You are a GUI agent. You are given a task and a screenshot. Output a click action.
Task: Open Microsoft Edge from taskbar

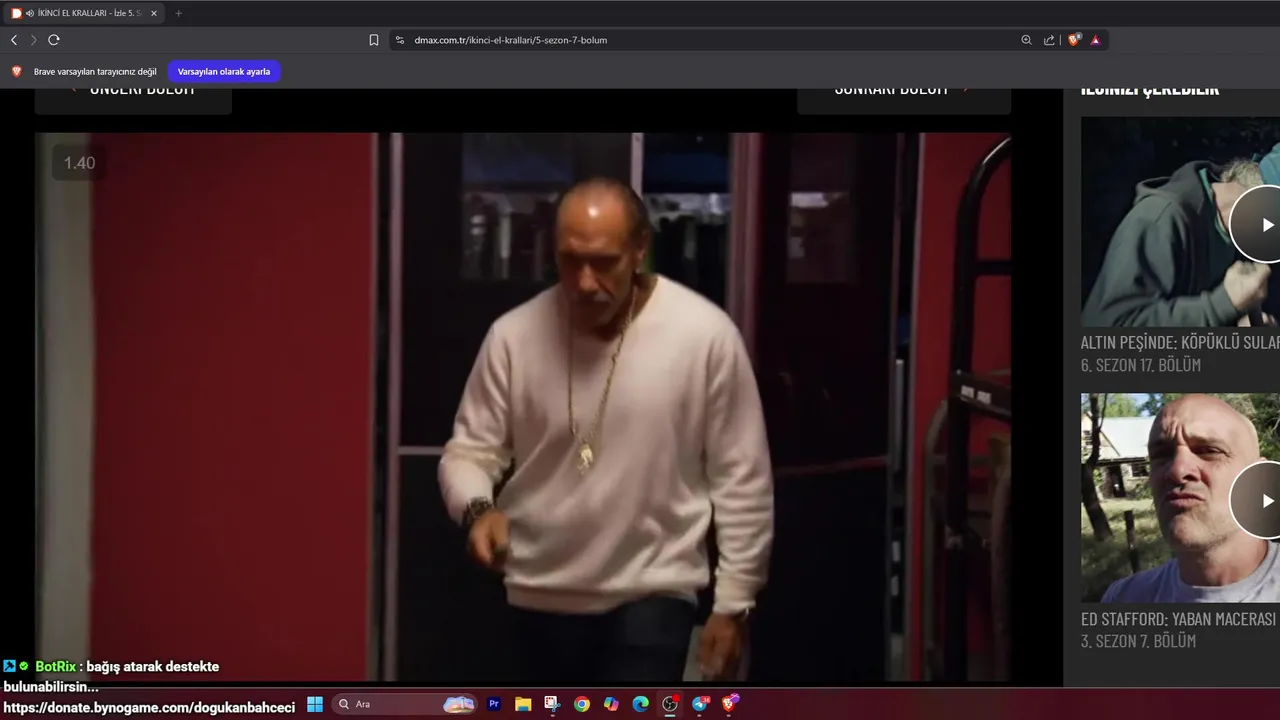coord(640,704)
